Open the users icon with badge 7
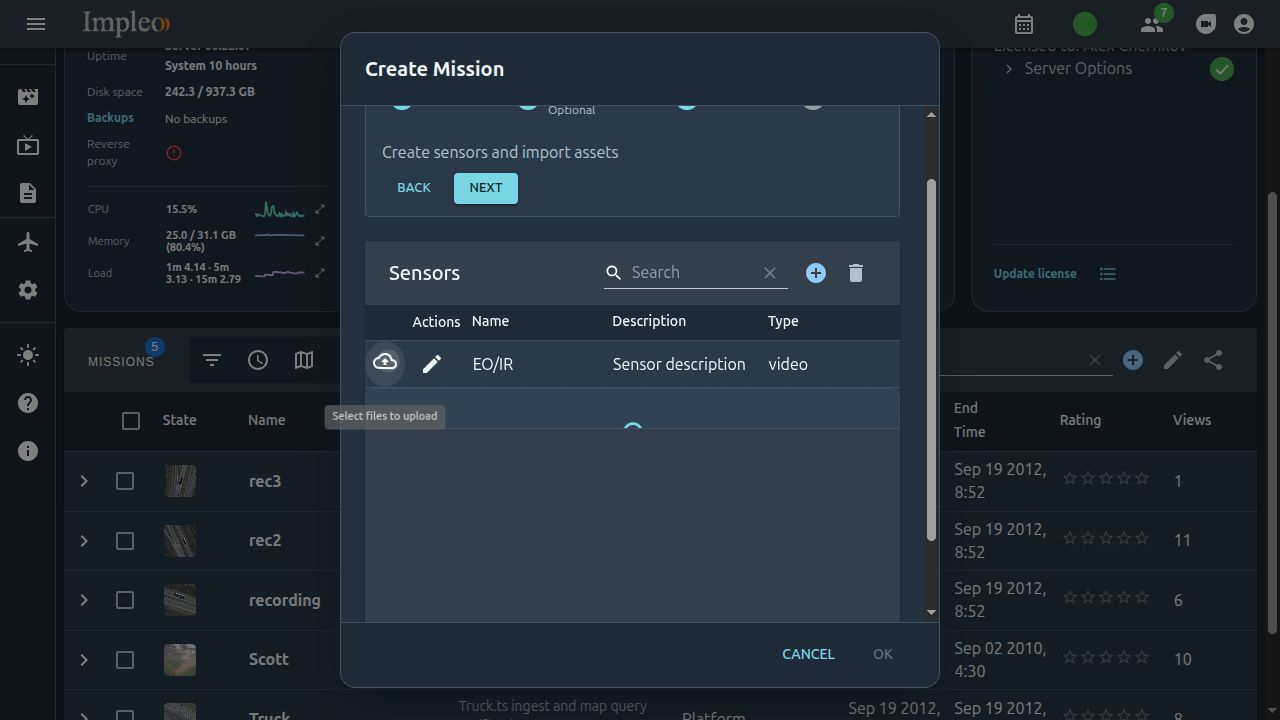The height and width of the screenshot is (720, 1280). coord(1152,24)
